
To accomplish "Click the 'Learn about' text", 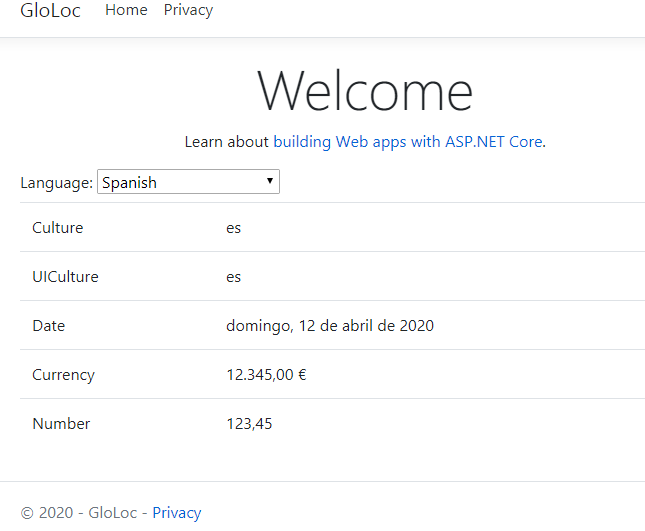I will 226,142.
